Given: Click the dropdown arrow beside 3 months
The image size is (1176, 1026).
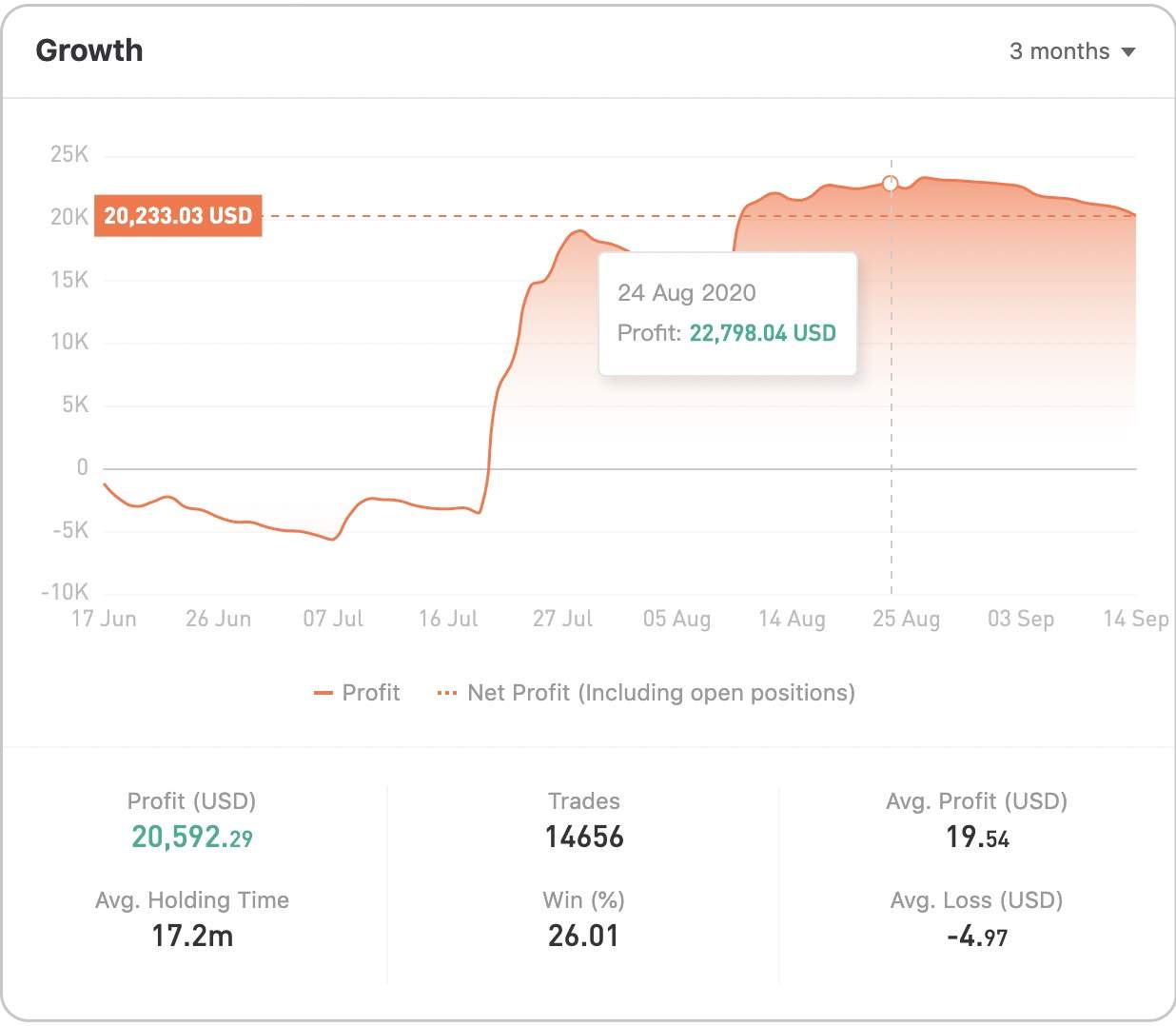Looking at the screenshot, I should [1128, 52].
